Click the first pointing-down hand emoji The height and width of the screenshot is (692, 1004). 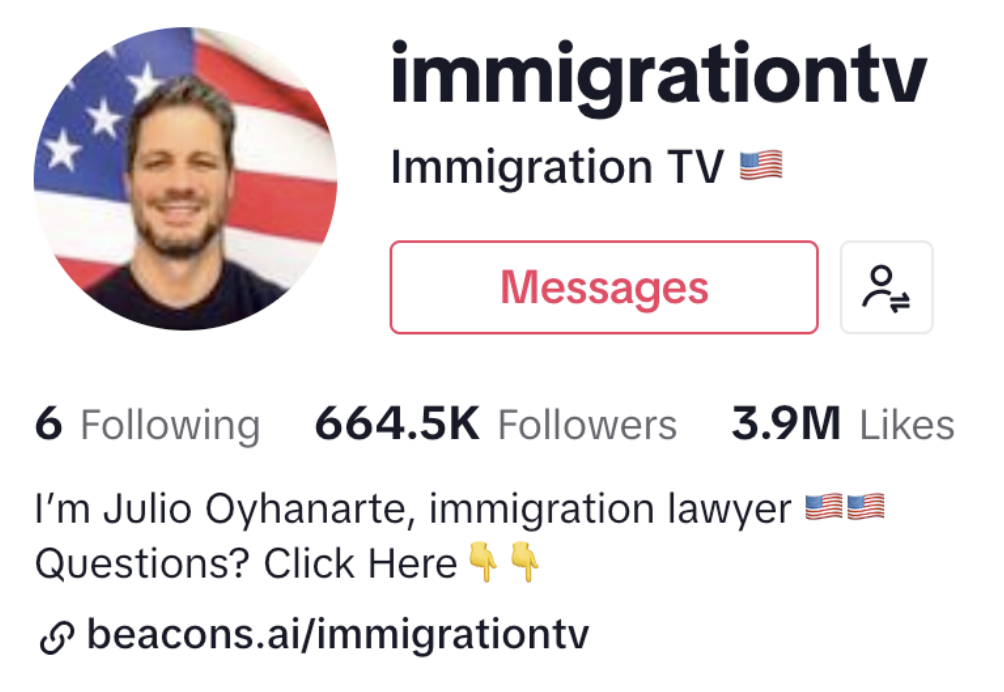click(483, 561)
